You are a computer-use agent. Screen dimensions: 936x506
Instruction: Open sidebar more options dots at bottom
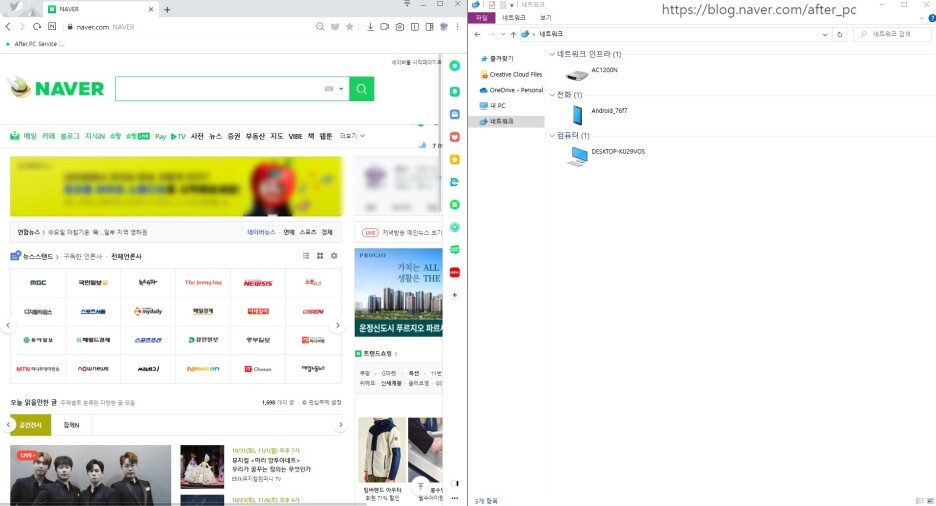click(x=454, y=498)
